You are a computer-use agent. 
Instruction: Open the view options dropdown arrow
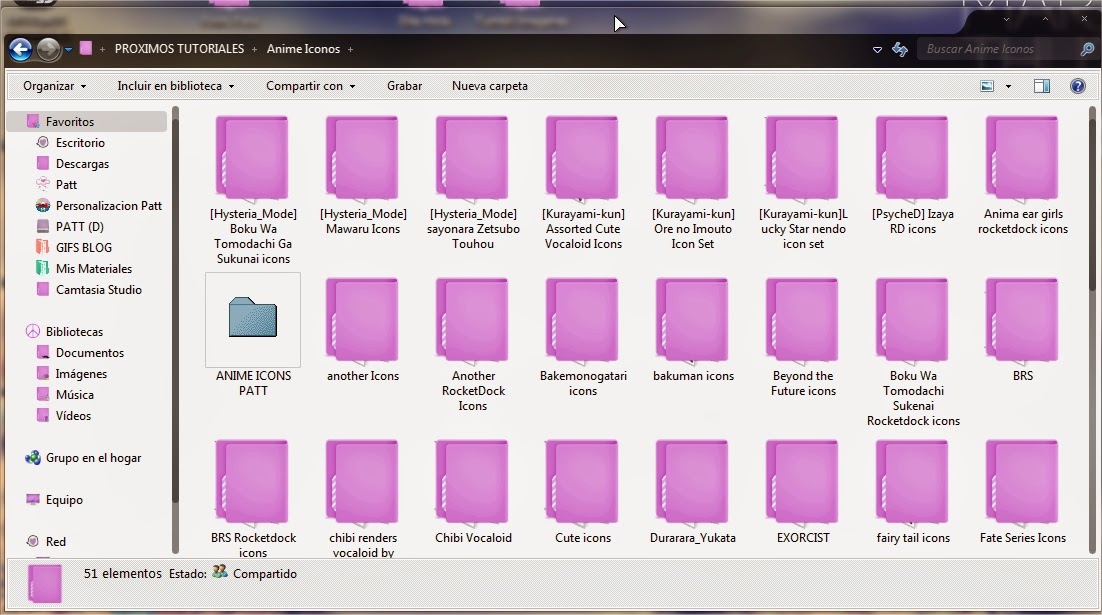(1008, 86)
